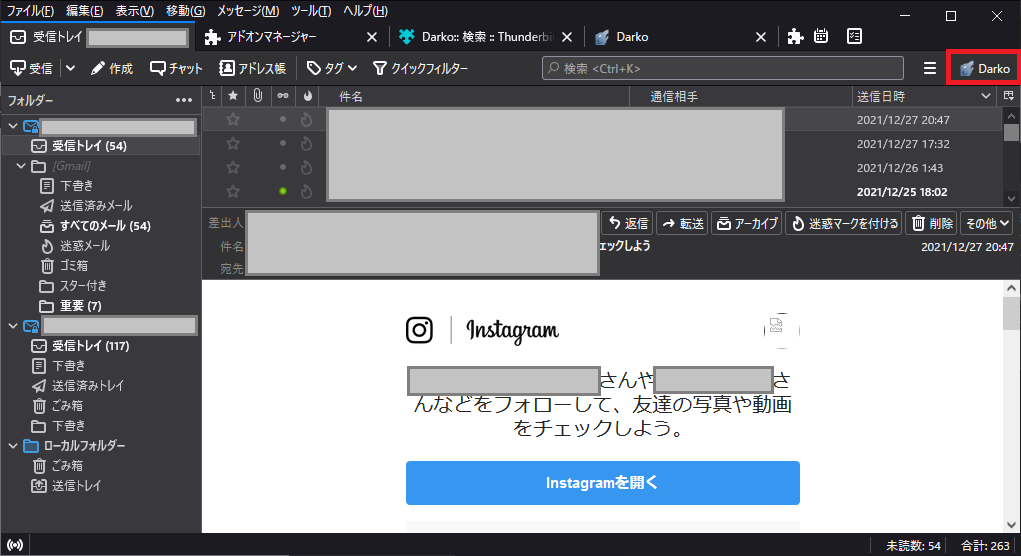Close the アドオンマネージャー tab
This screenshot has height=556, width=1021.
(372, 37)
